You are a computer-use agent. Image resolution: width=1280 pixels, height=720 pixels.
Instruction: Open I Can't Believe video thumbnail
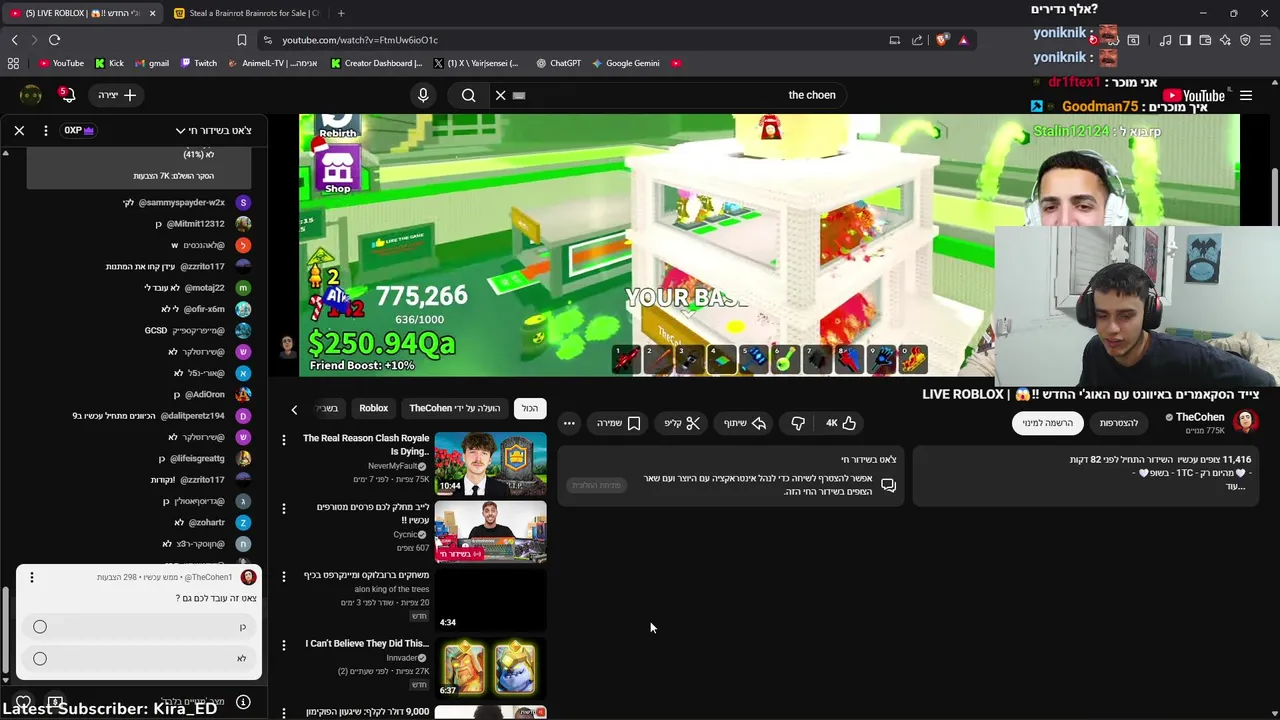[x=490, y=668]
